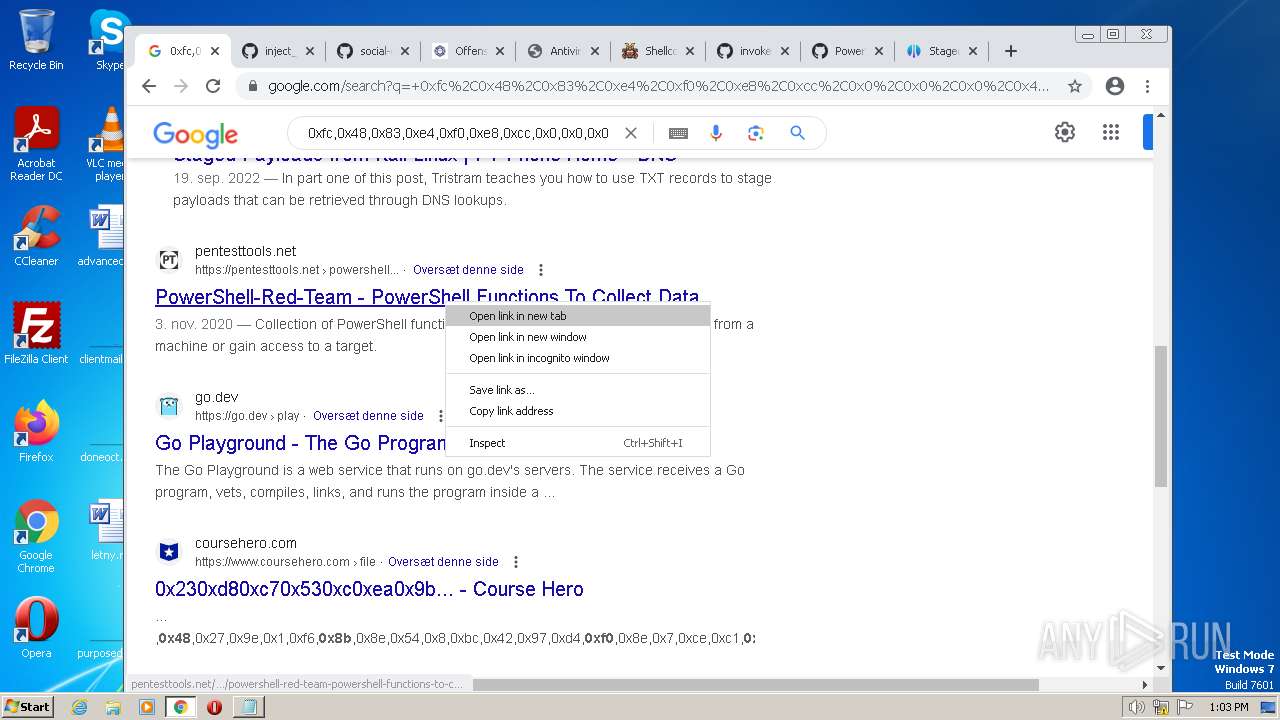
Task: Click the Chrome back arrow
Action: pyautogui.click(x=149, y=86)
